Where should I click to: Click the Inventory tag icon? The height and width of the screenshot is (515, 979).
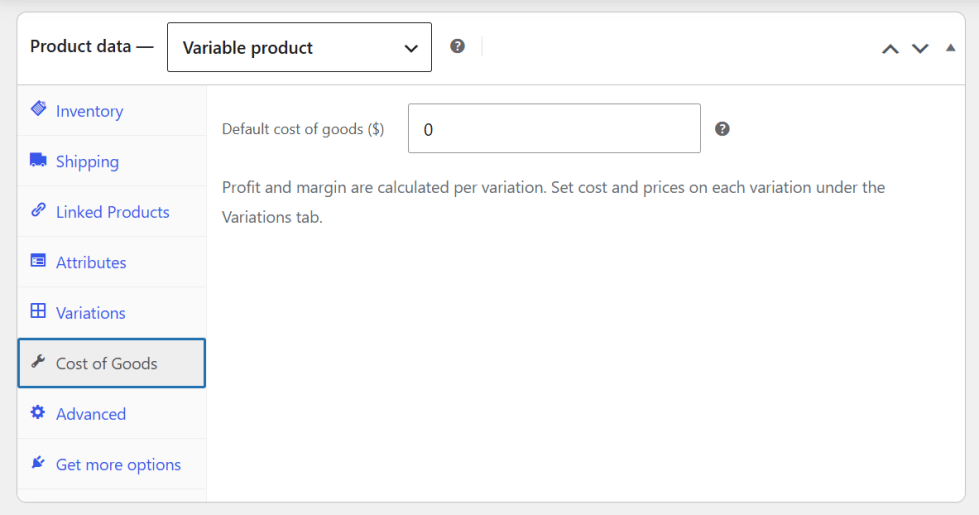point(38,109)
